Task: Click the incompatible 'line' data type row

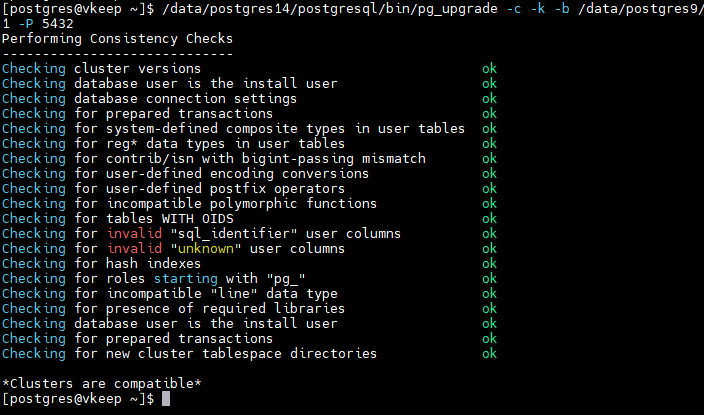Action: (x=170, y=294)
